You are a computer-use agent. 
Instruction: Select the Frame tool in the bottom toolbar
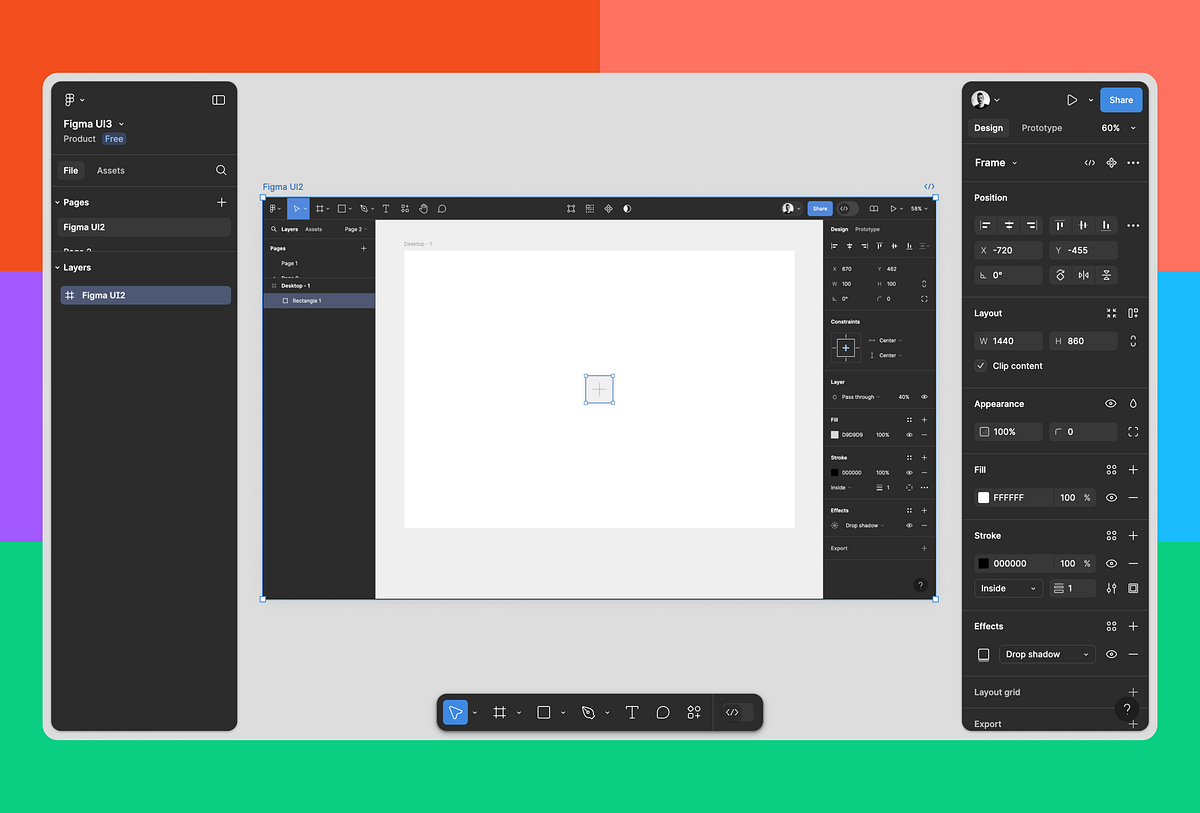coord(500,712)
